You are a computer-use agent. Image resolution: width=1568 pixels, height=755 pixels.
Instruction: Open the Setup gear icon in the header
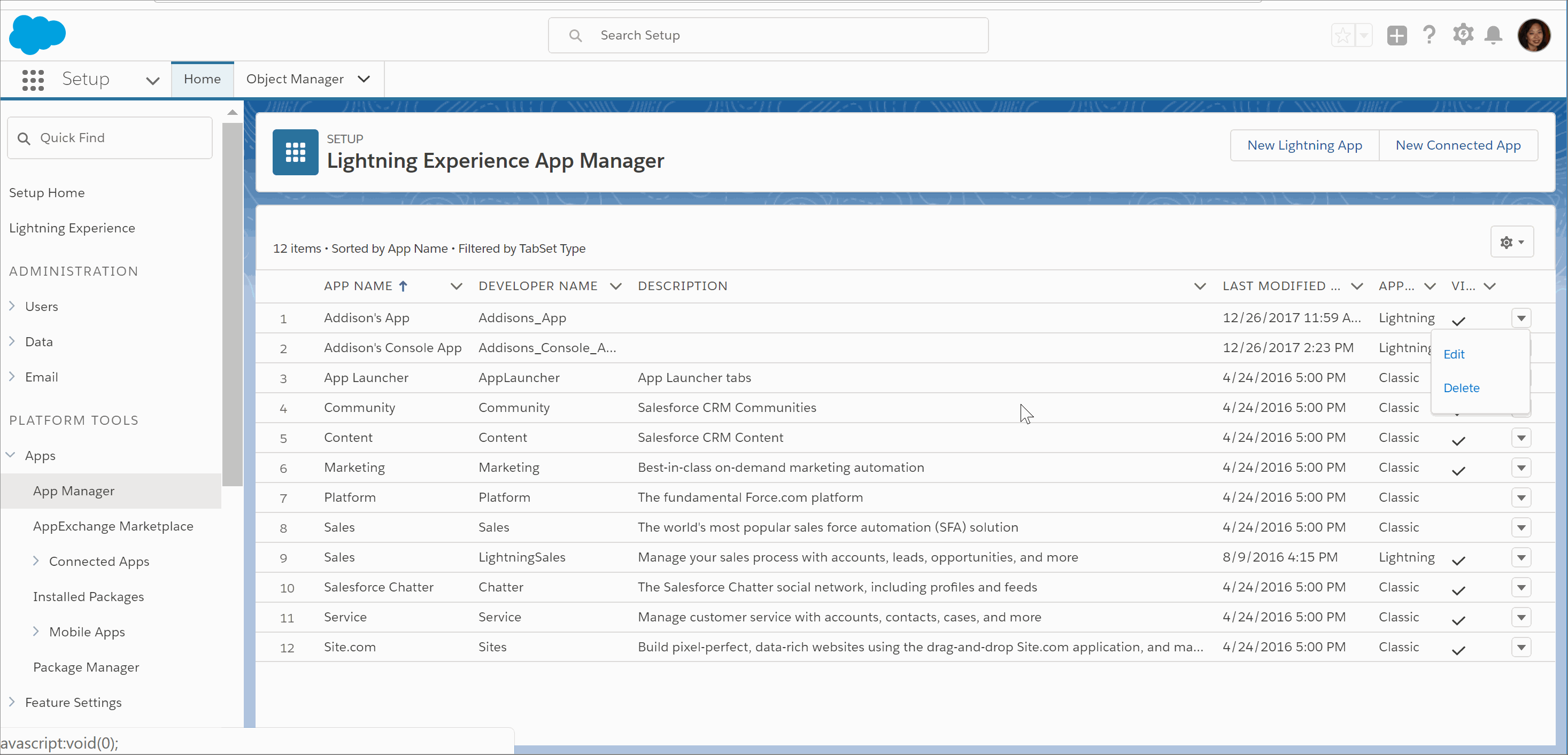pos(1463,35)
